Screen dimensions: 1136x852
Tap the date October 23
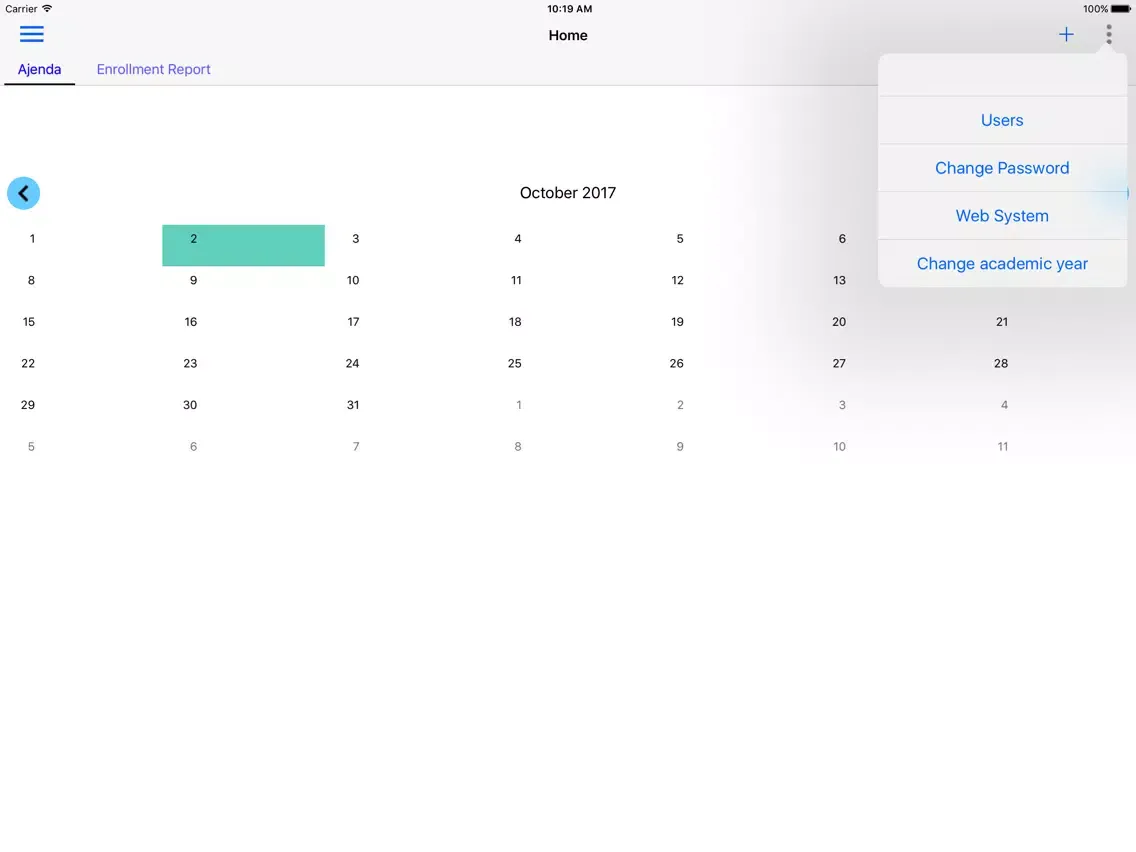(191, 364)
